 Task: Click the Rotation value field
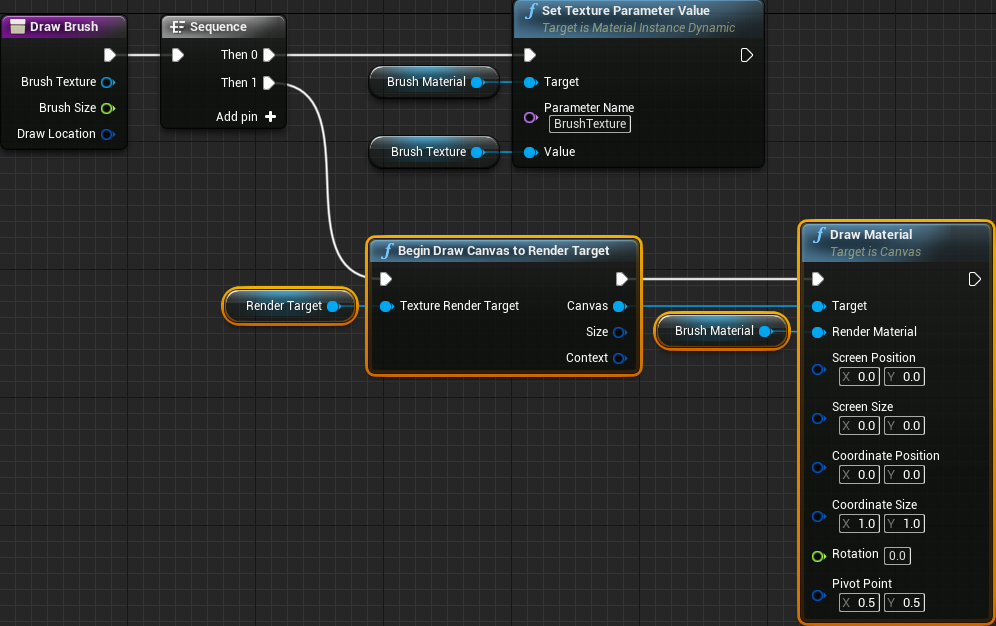pos(897,556)
